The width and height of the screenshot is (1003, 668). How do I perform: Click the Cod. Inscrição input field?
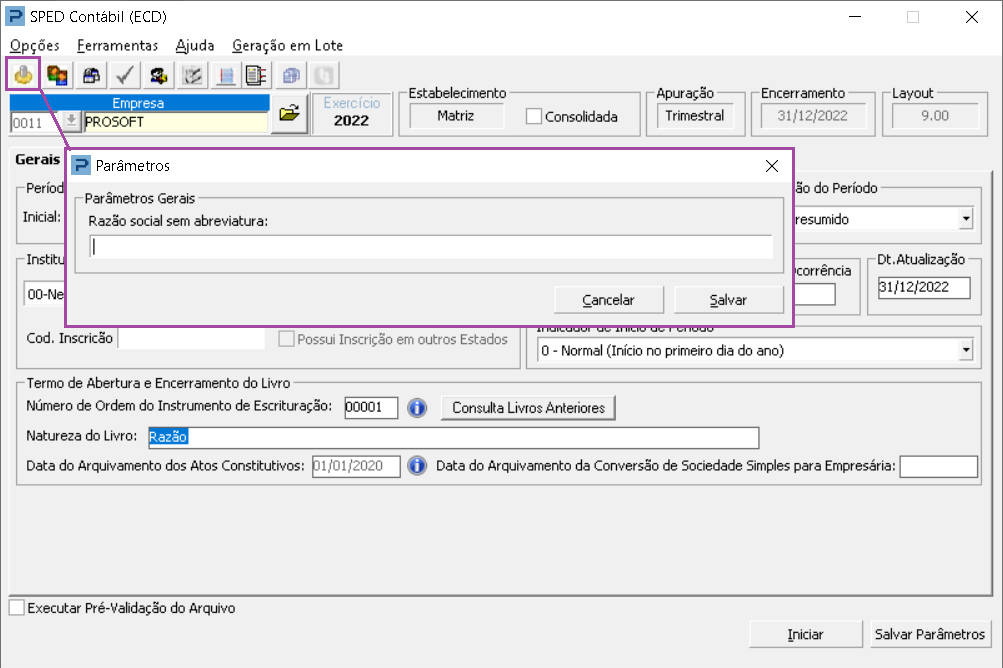pyautogui.click(x=191, y=338)
